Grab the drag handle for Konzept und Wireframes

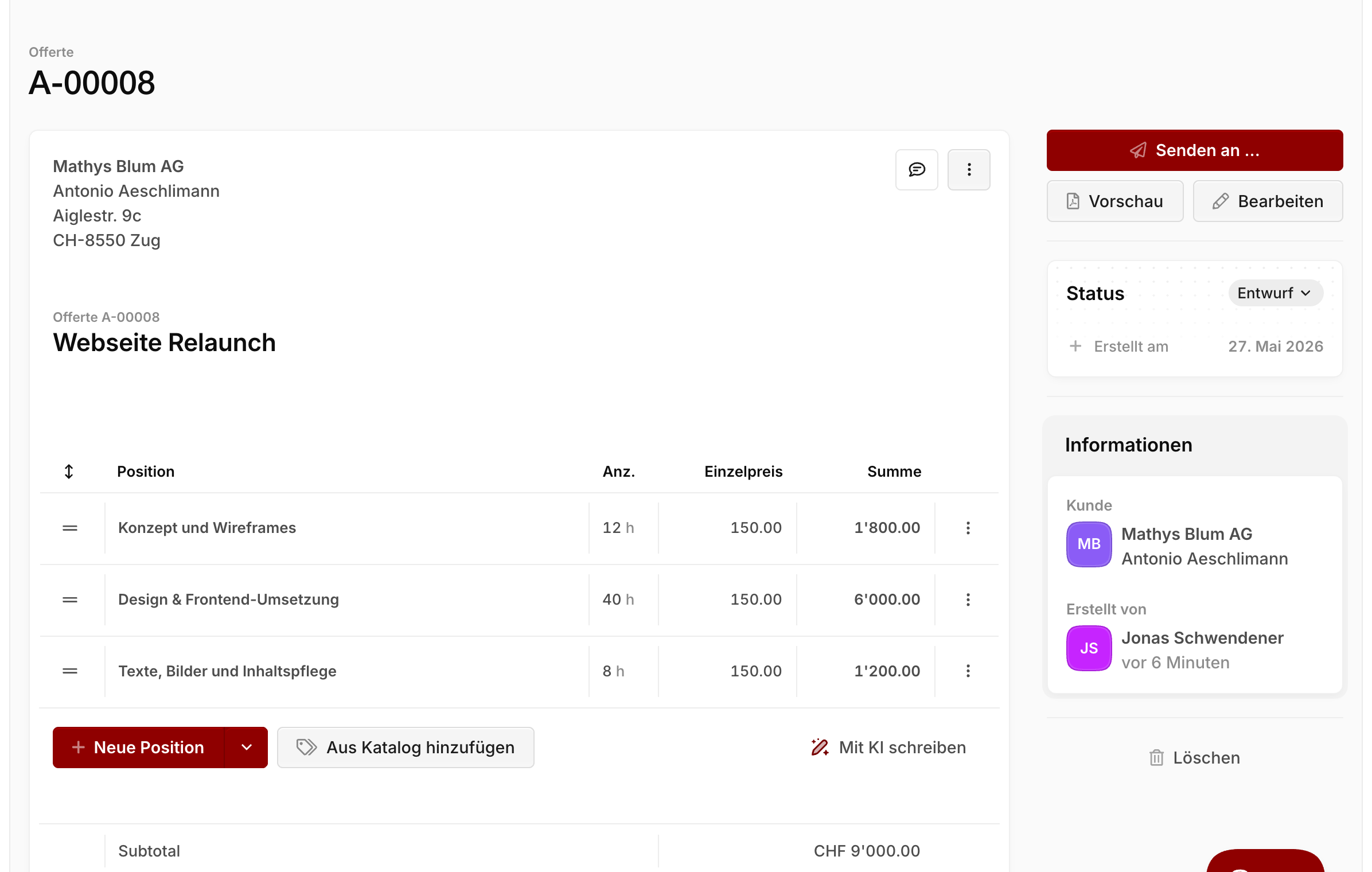[70, 528]
